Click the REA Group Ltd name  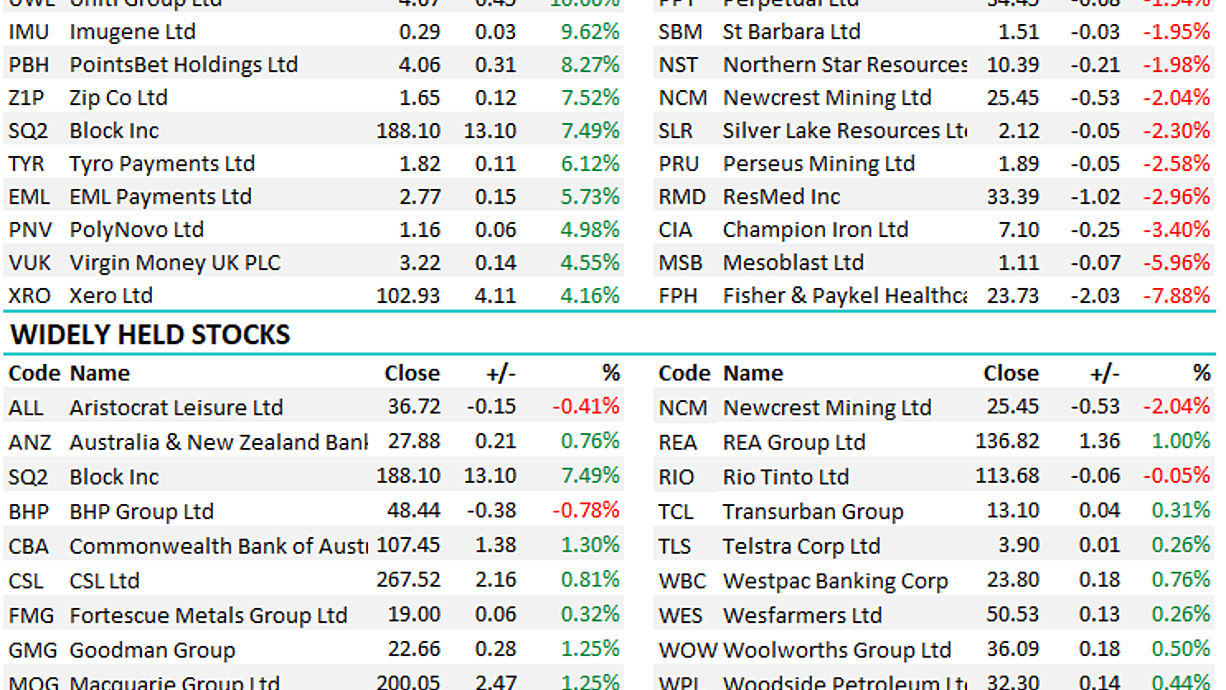coord(794,442)
